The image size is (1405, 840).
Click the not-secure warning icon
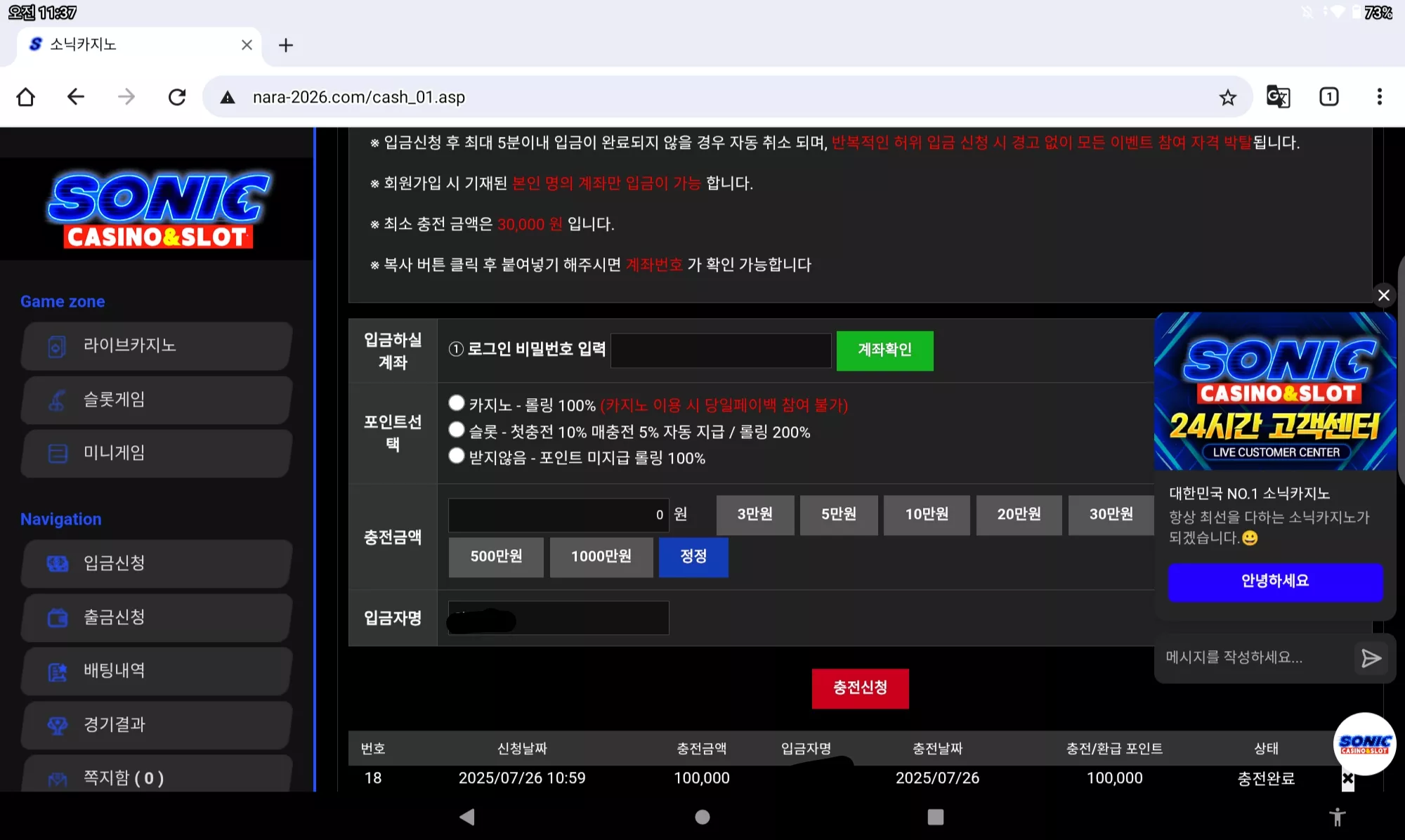(x=228, y=97)
